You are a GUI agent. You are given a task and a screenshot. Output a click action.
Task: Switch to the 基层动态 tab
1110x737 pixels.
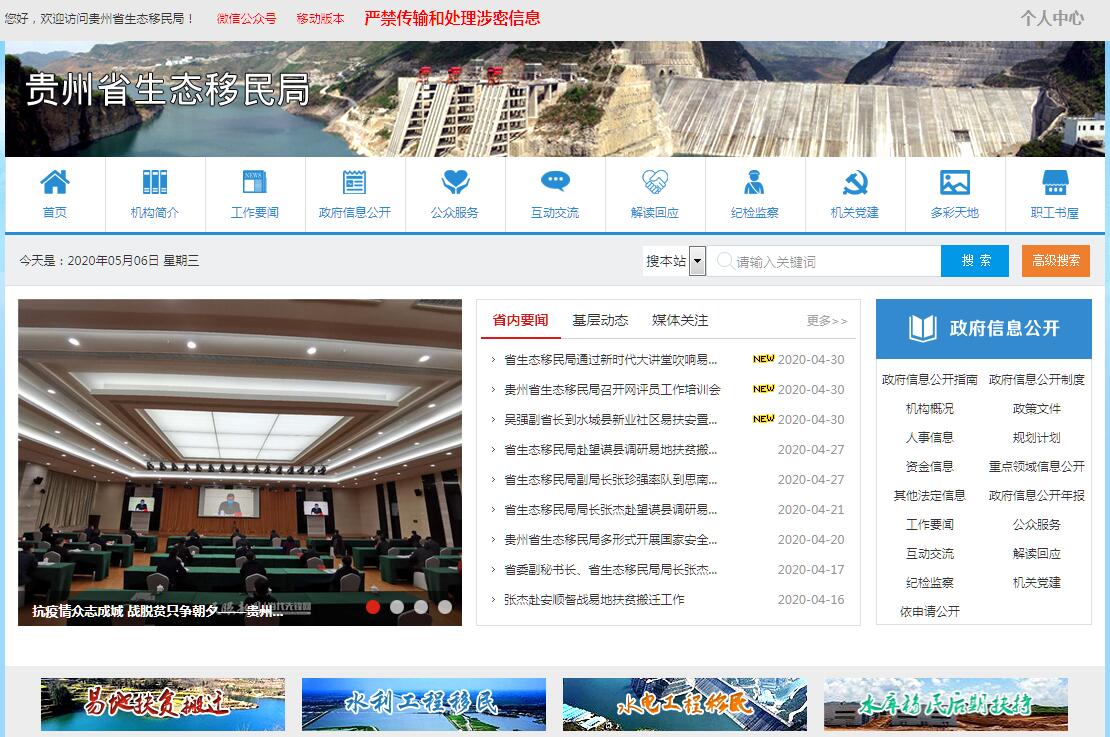point(600,321)
